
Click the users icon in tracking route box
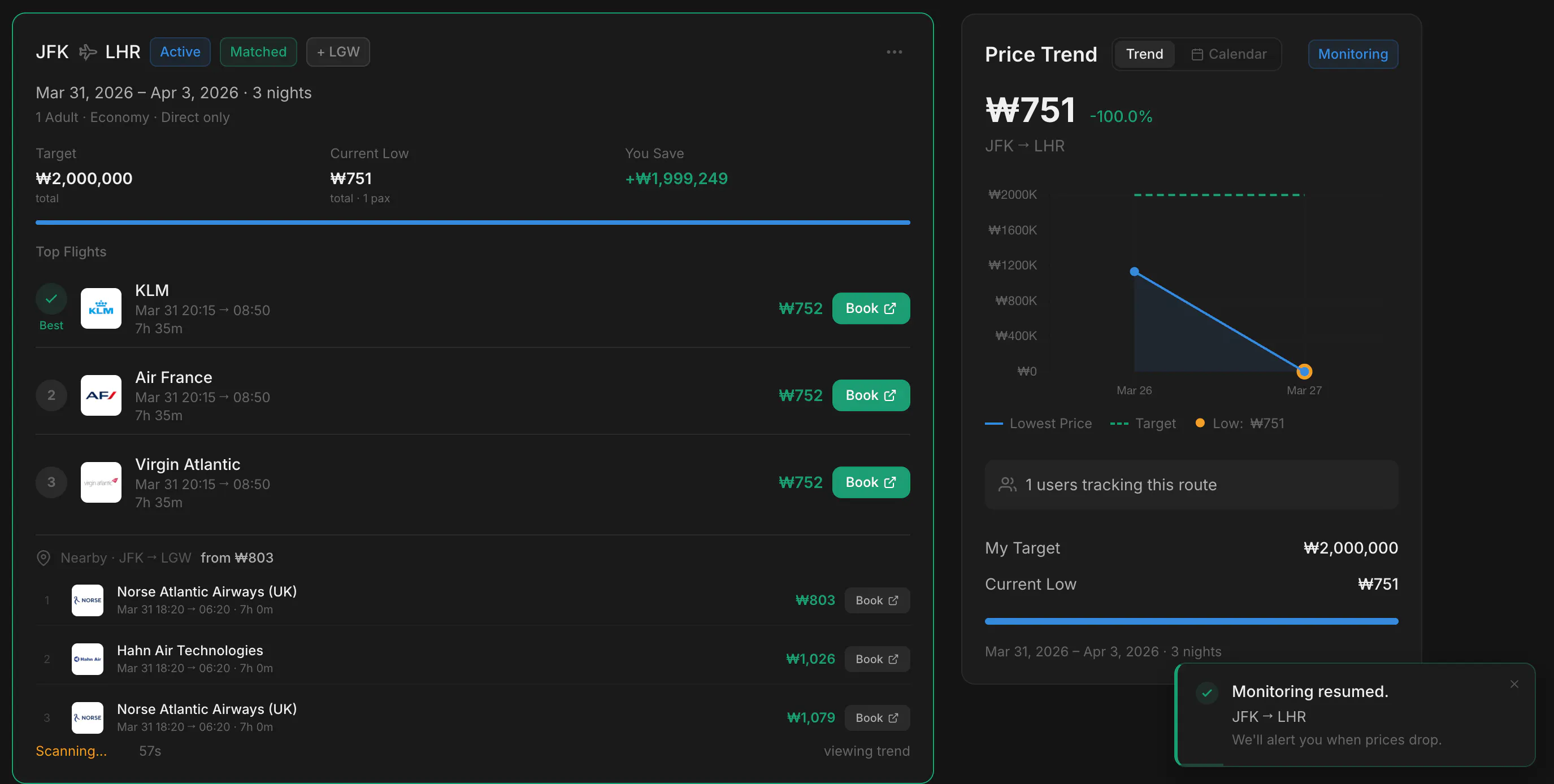(x=1007, y=484)
